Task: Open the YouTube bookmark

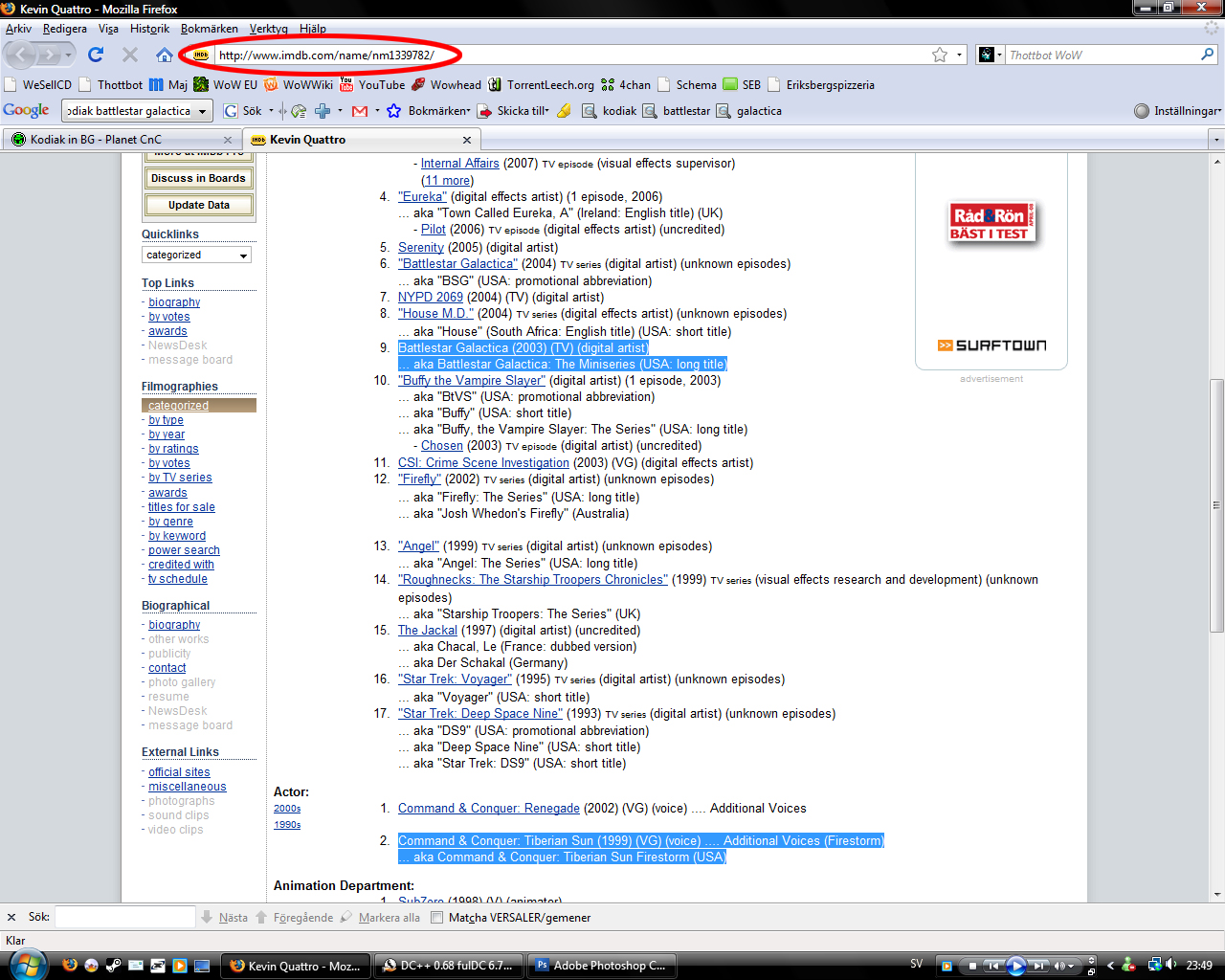Action: click(x=372, y=84)
